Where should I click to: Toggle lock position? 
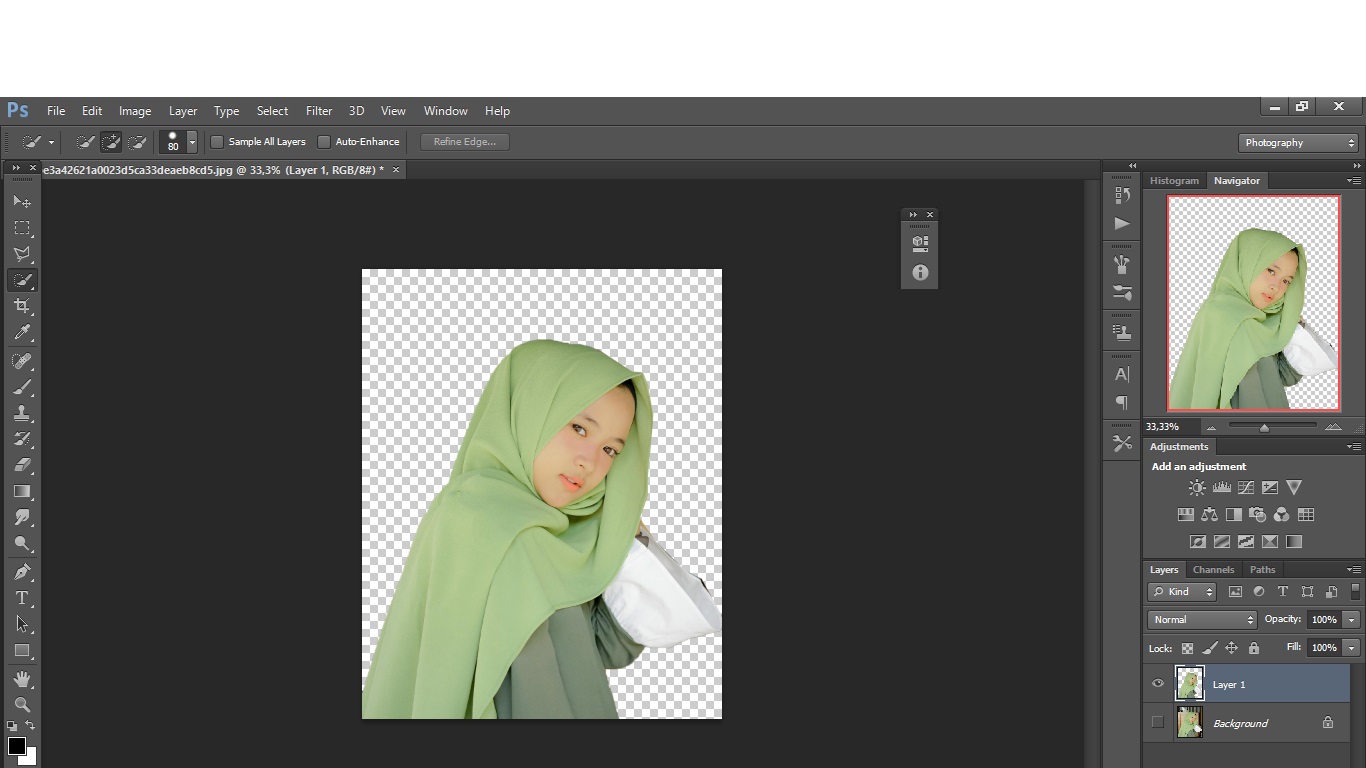point(1231,648)
